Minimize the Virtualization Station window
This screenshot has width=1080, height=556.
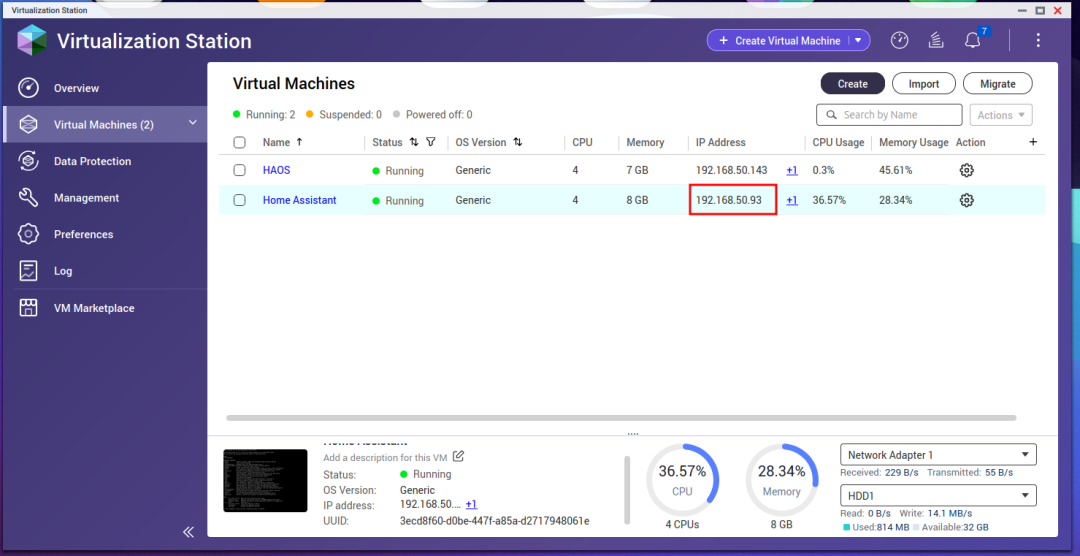1023,10
